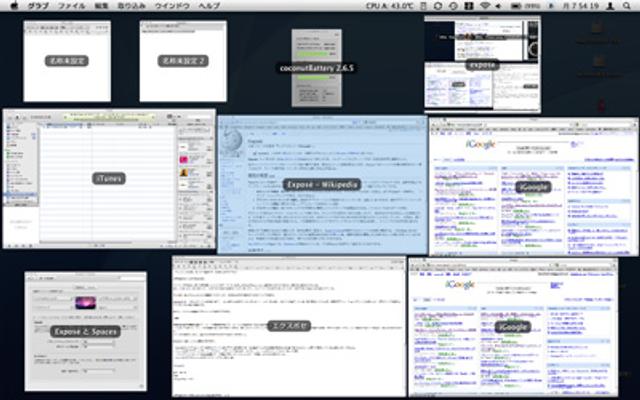Click the sync circular icon in menu bar
Screen dimensions: 640x400
click(x=438, y=6)
